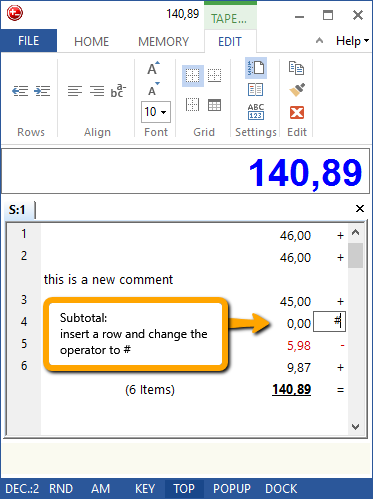Click the two-column layout settings icon
This screenshot has height=499, width=373.
(256, 90)
